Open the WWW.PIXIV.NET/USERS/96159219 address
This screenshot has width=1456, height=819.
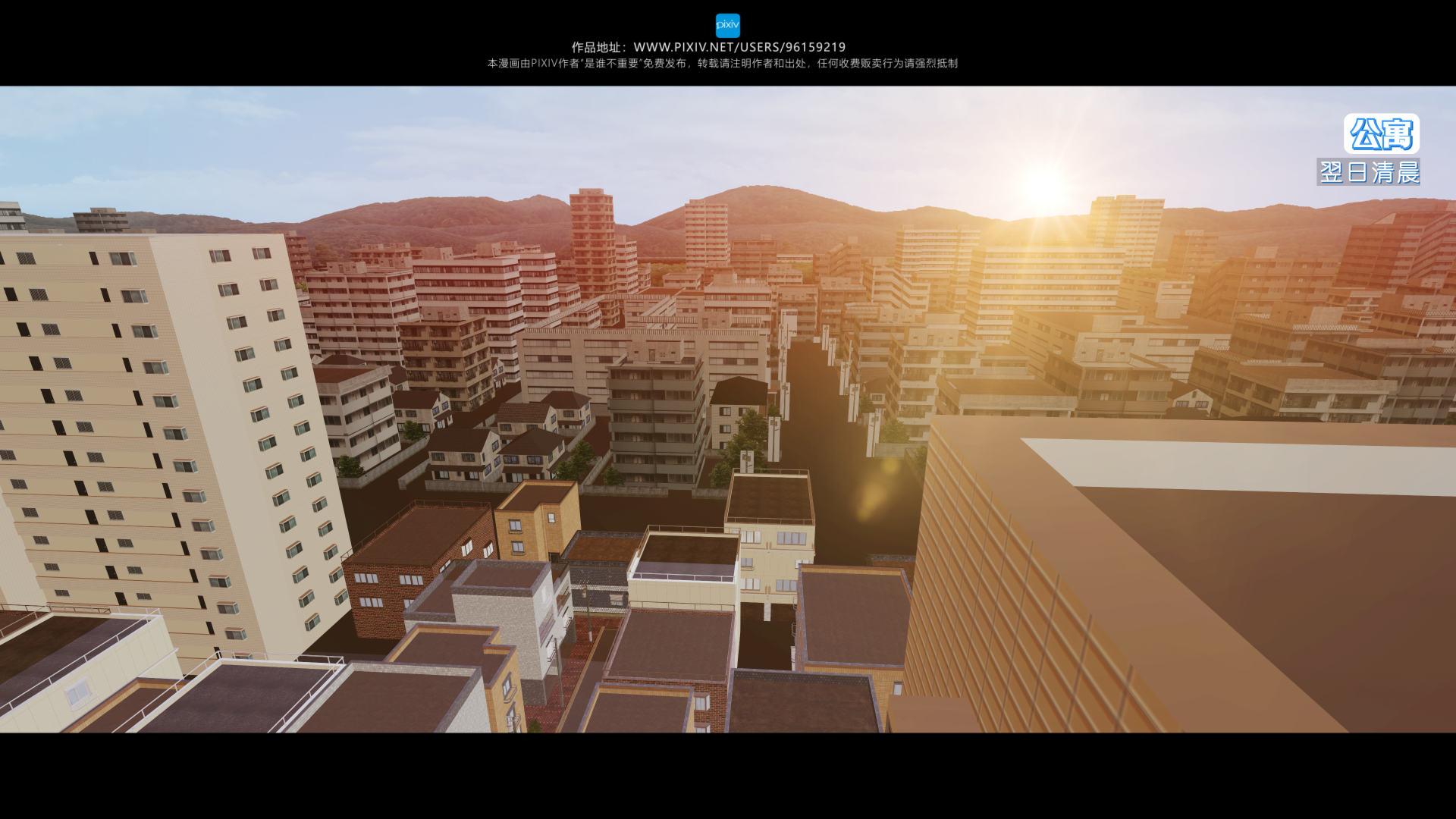click(739, 47)
